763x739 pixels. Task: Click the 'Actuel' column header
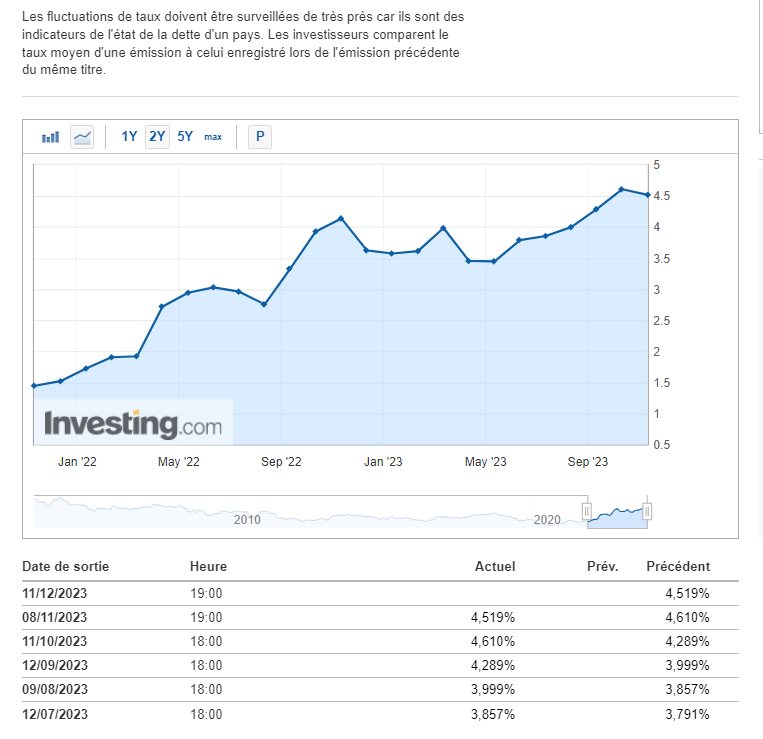(495, 567)
